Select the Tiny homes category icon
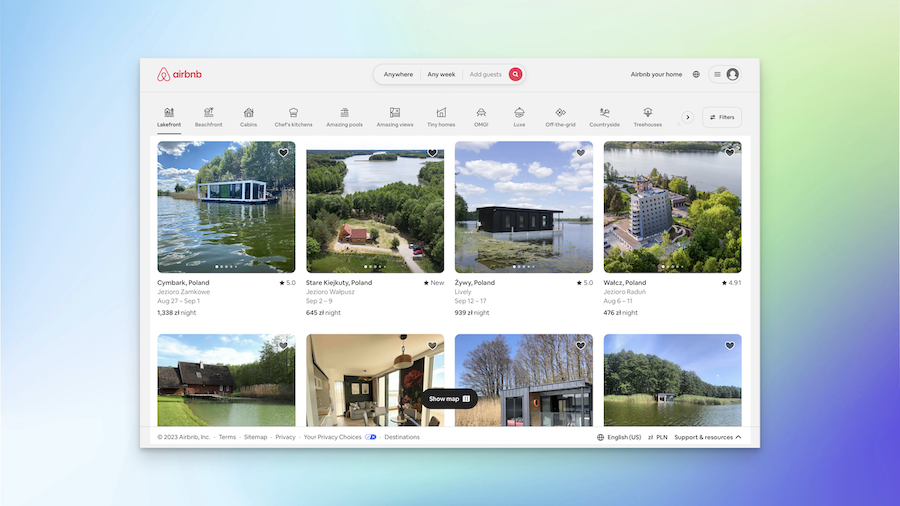Screen dimensions: 900x506 (441, 113)
